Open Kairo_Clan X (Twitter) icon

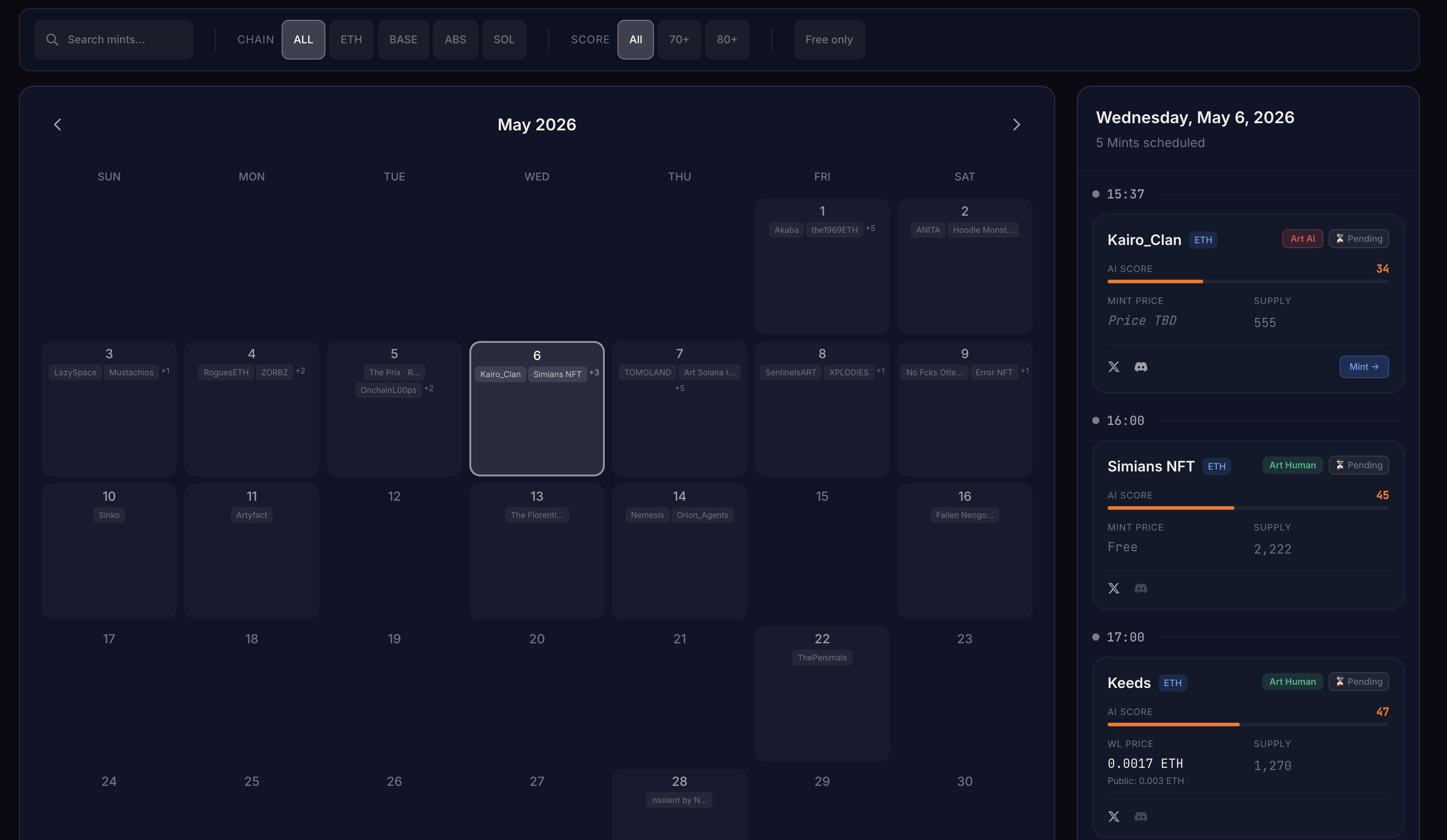click(x=1114, y=367)
